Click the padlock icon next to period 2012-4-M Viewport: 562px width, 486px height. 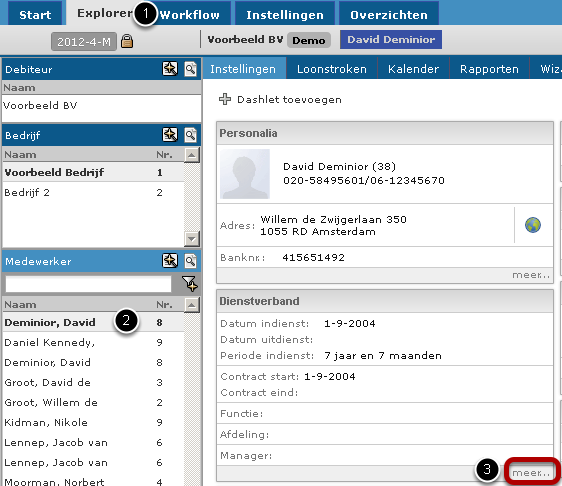point(127,41)
